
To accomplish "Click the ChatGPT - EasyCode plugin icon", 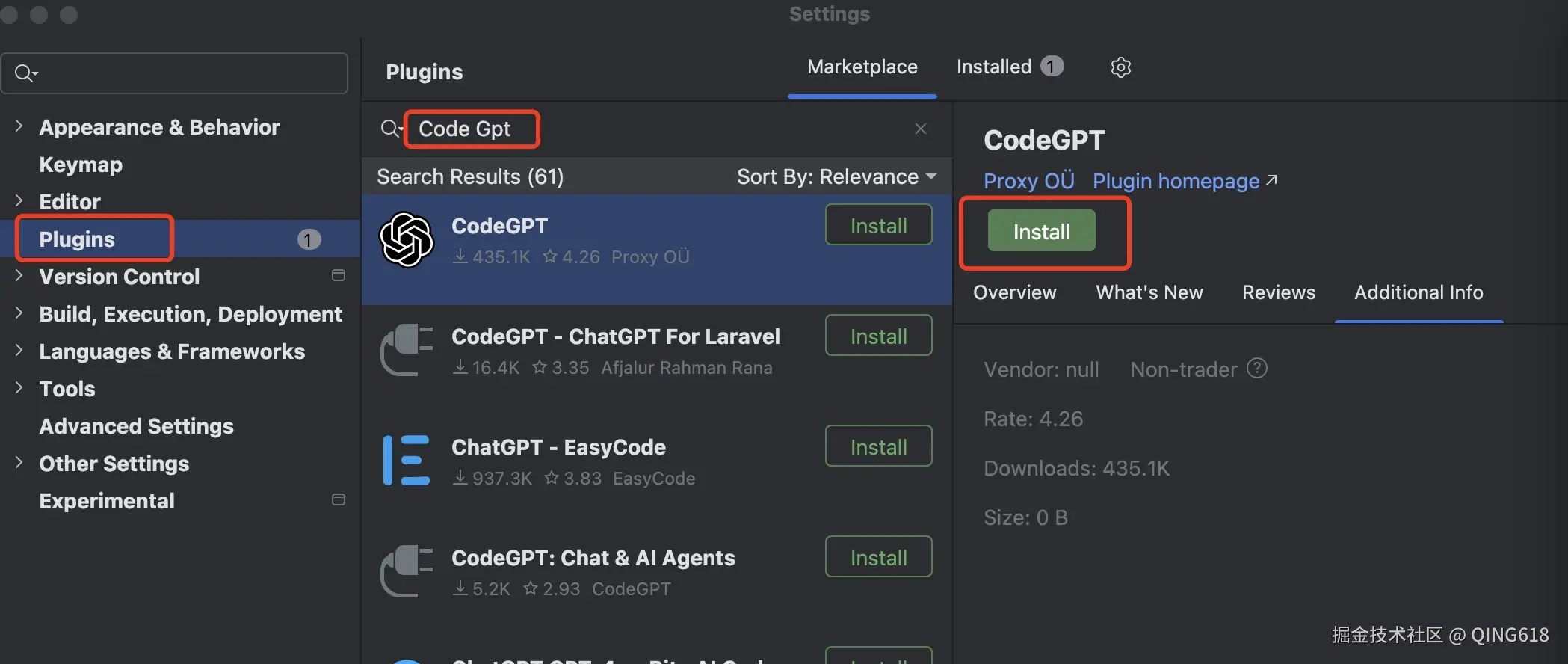I will tap(406, 460).
